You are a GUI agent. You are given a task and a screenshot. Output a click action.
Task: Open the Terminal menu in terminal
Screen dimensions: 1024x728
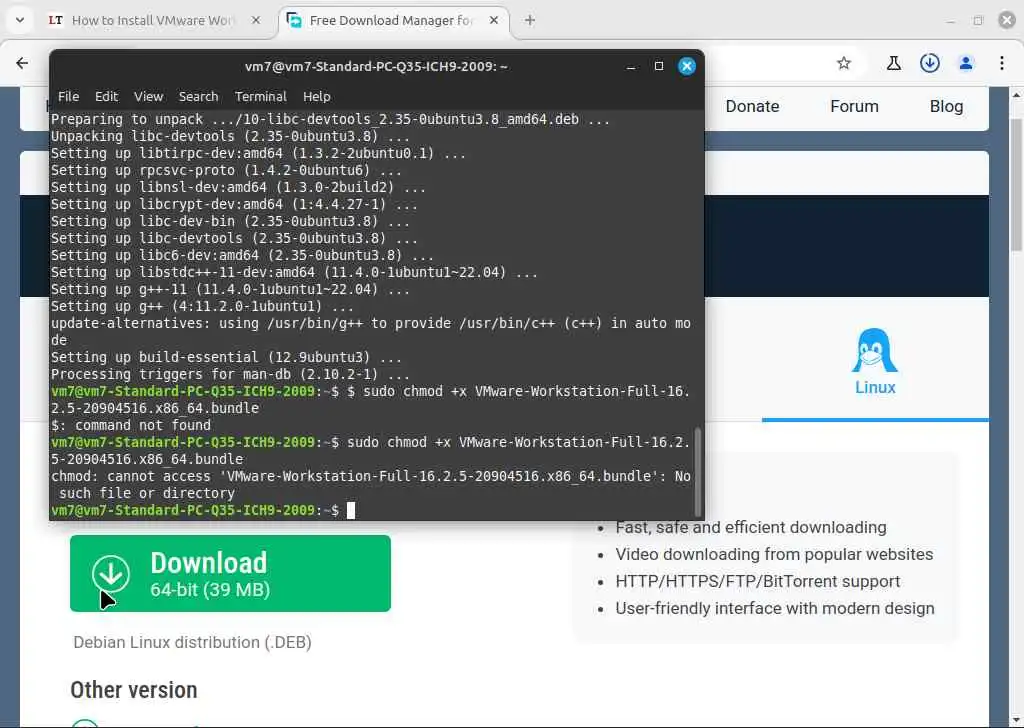click(x=261, y=97)
